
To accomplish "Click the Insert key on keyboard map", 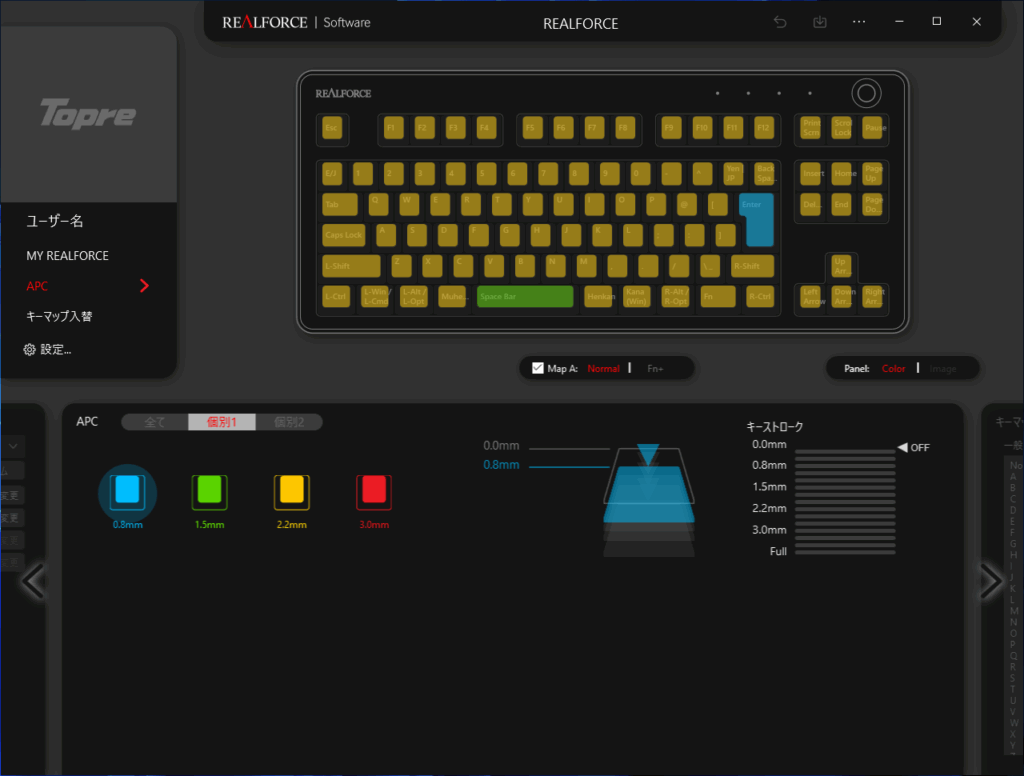I will 811,174.
